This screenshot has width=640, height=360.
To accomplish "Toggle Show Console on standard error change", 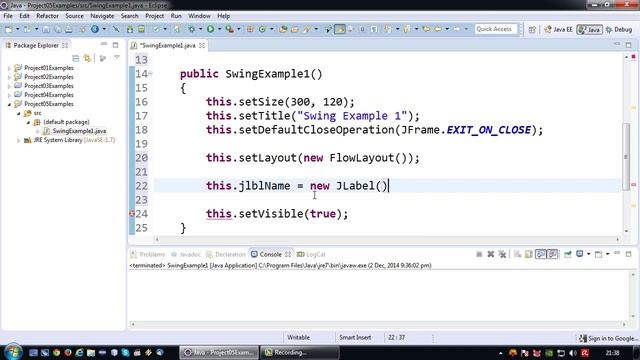I will tap(552, 254).
